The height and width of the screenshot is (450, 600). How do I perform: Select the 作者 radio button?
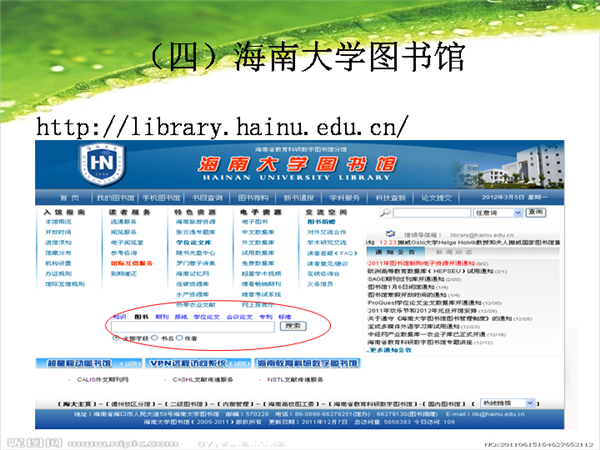click(x=179, y=338)
